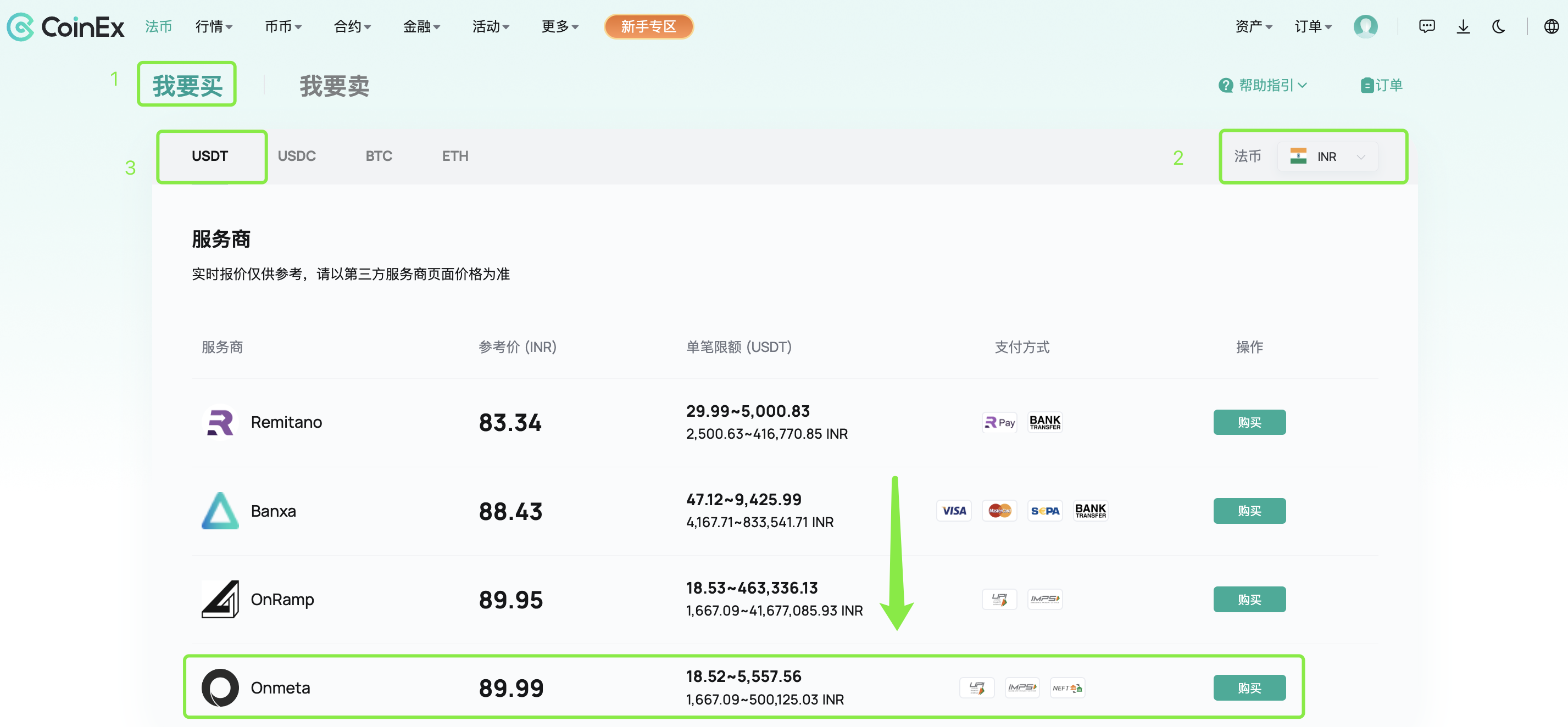Toggle dark mode with the moon icon
Image resolution: width=1568 pixels, height=727 pixels.
point(1499,26)
